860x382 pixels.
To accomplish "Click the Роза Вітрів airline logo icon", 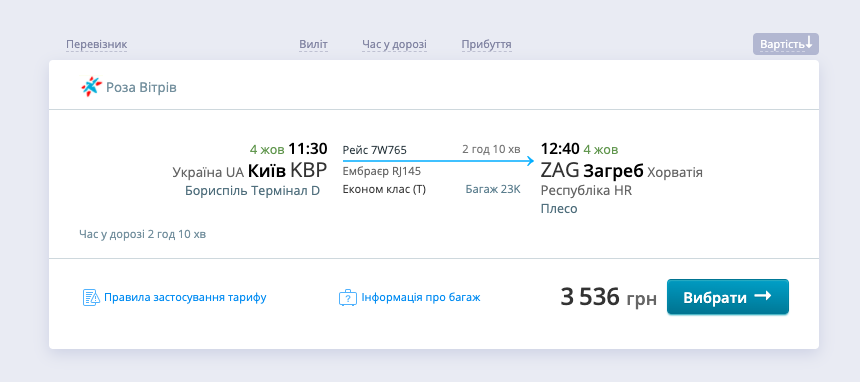I will (x=92, y=87).
